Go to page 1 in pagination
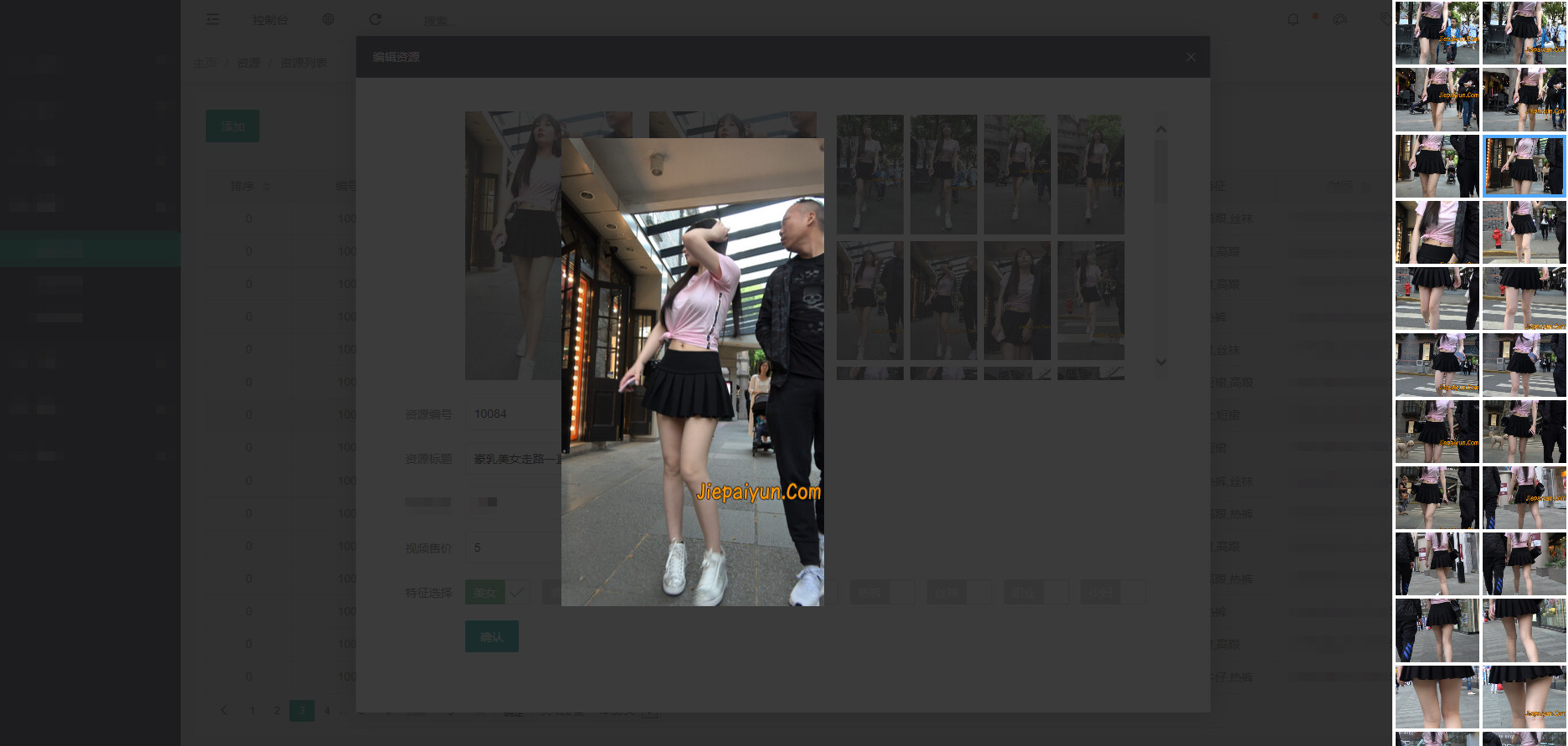This screenshot has height=746, width=1568. tap(252, 710)
